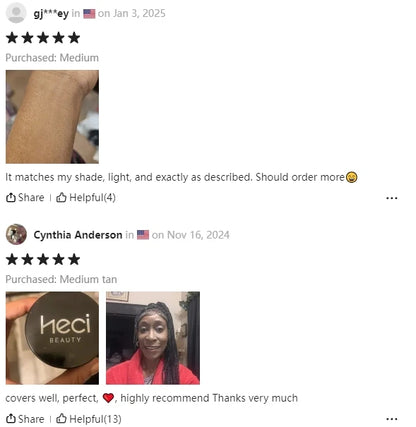Open the three-dot menu for gj***ey's review
416x427 pixels.
tap(392, 198)
